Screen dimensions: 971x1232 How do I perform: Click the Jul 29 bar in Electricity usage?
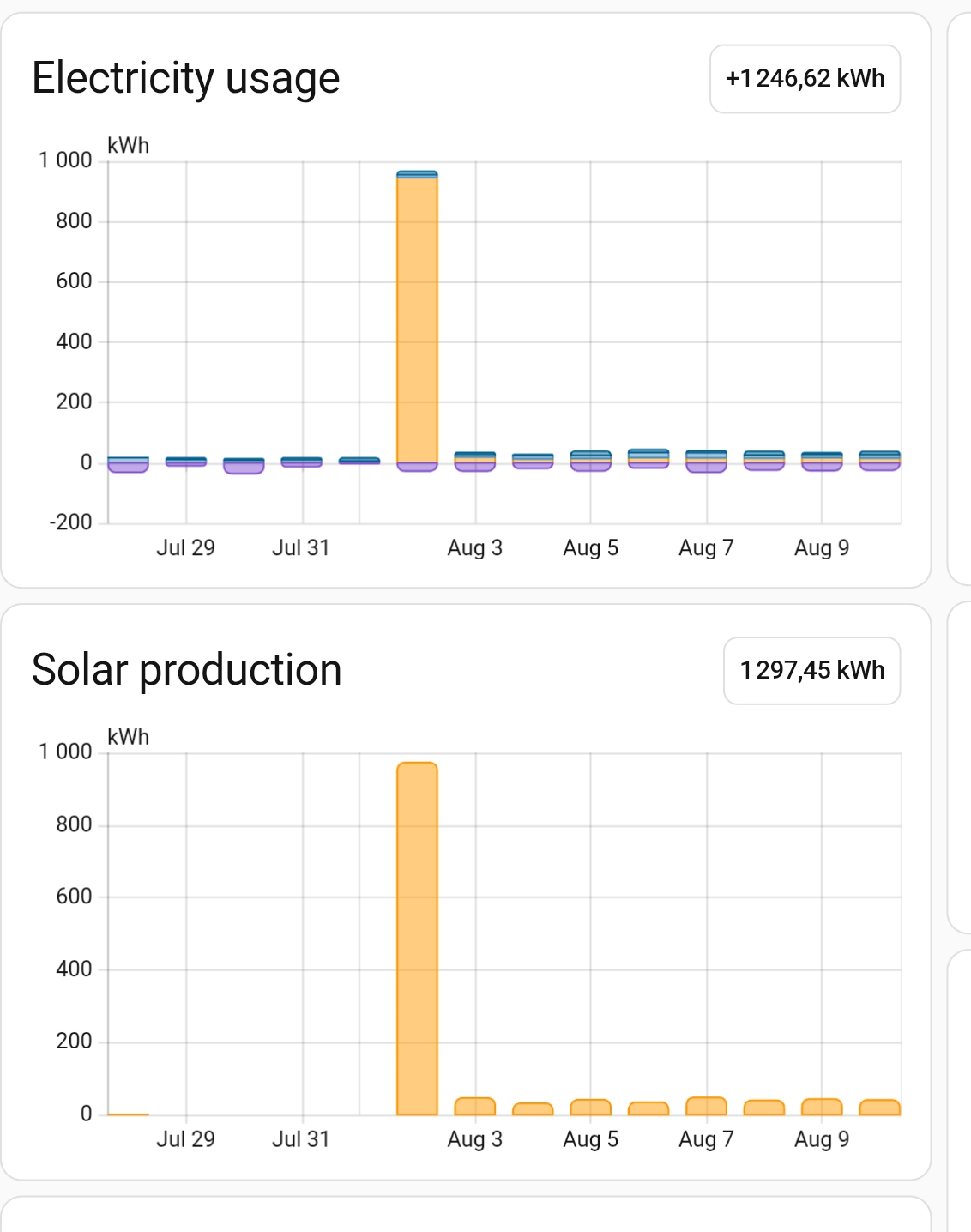[185, 462]
